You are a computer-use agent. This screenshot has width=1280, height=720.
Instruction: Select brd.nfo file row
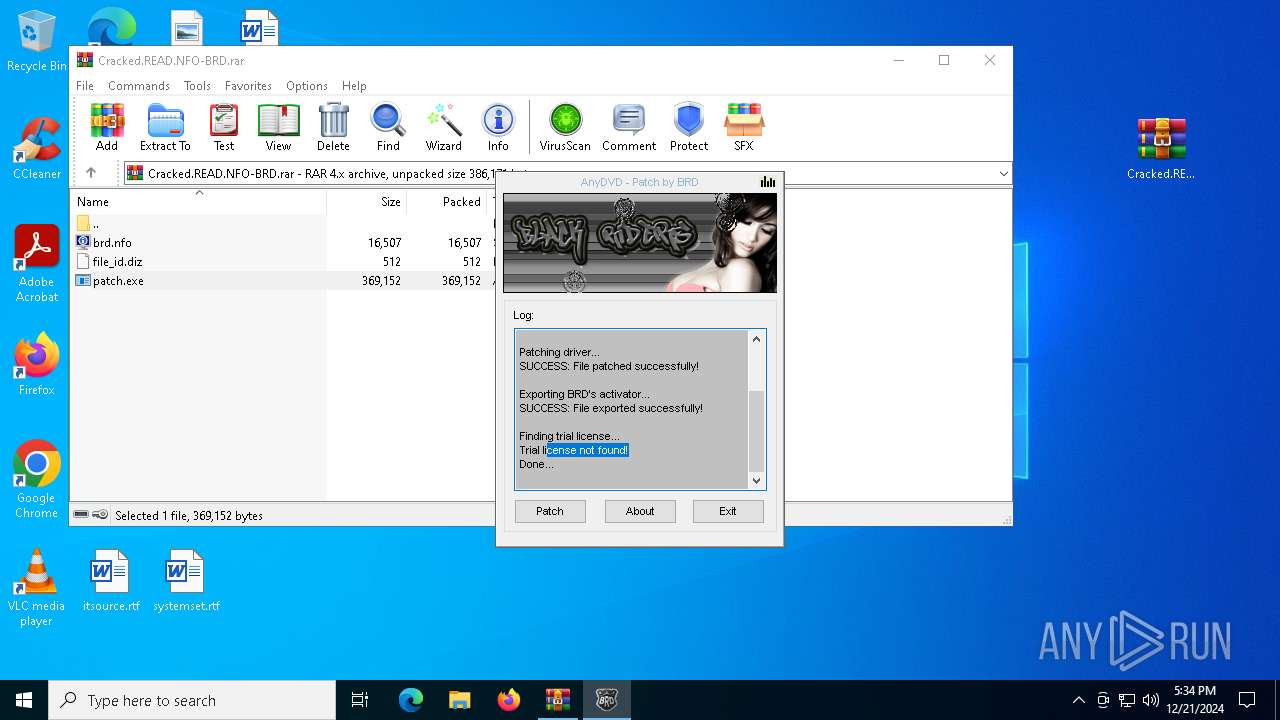coord(283,242)
